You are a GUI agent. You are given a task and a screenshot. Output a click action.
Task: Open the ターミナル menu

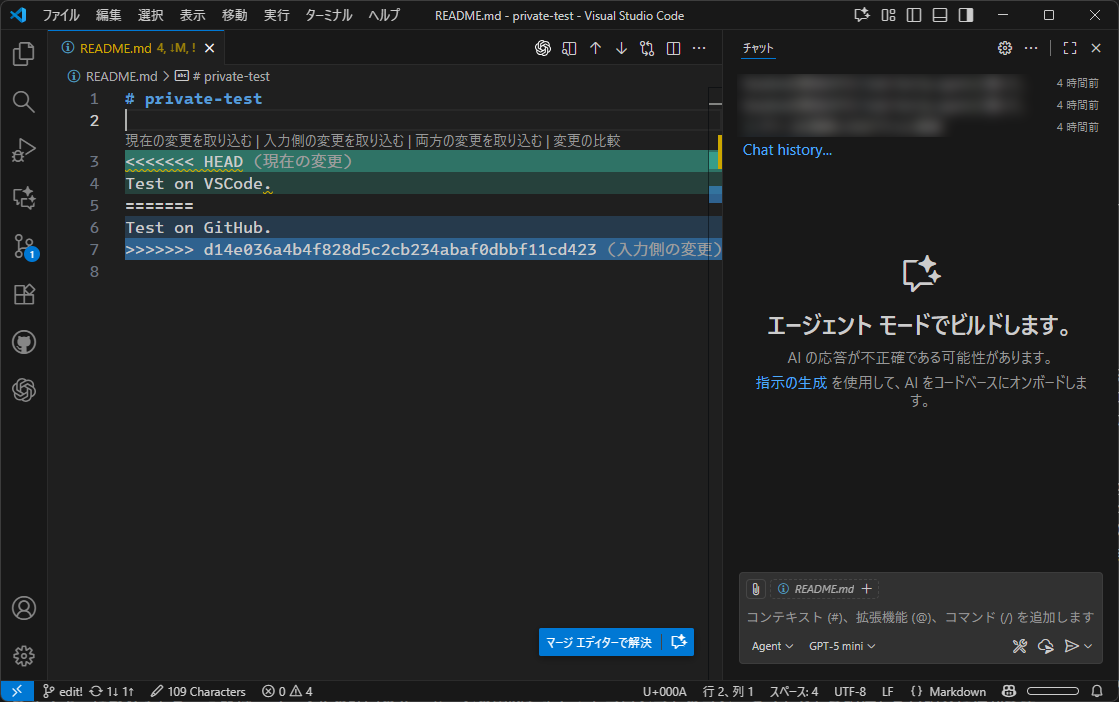(x=327, y=15)
